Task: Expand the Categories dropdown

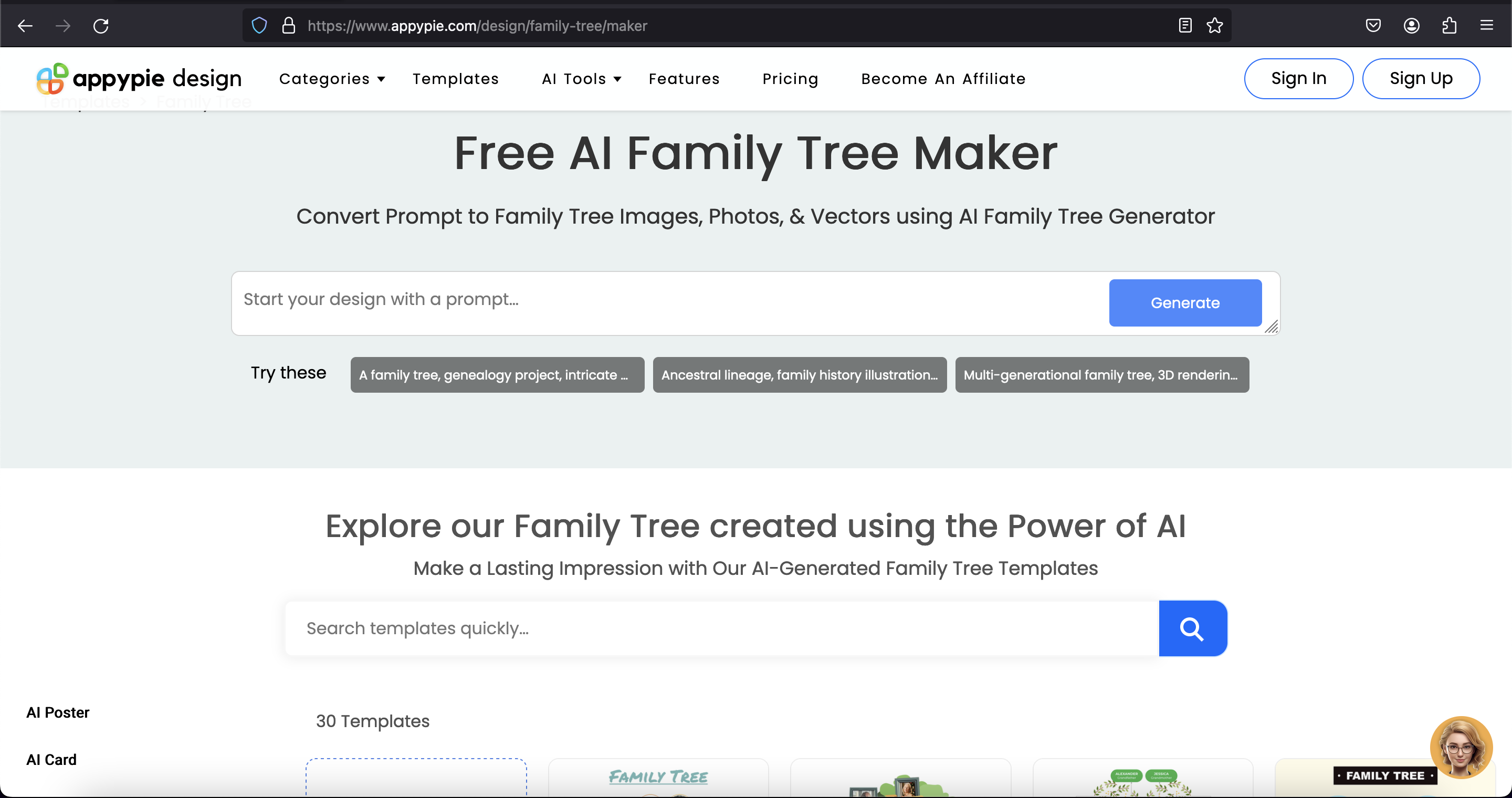Action: pos(332,79)
